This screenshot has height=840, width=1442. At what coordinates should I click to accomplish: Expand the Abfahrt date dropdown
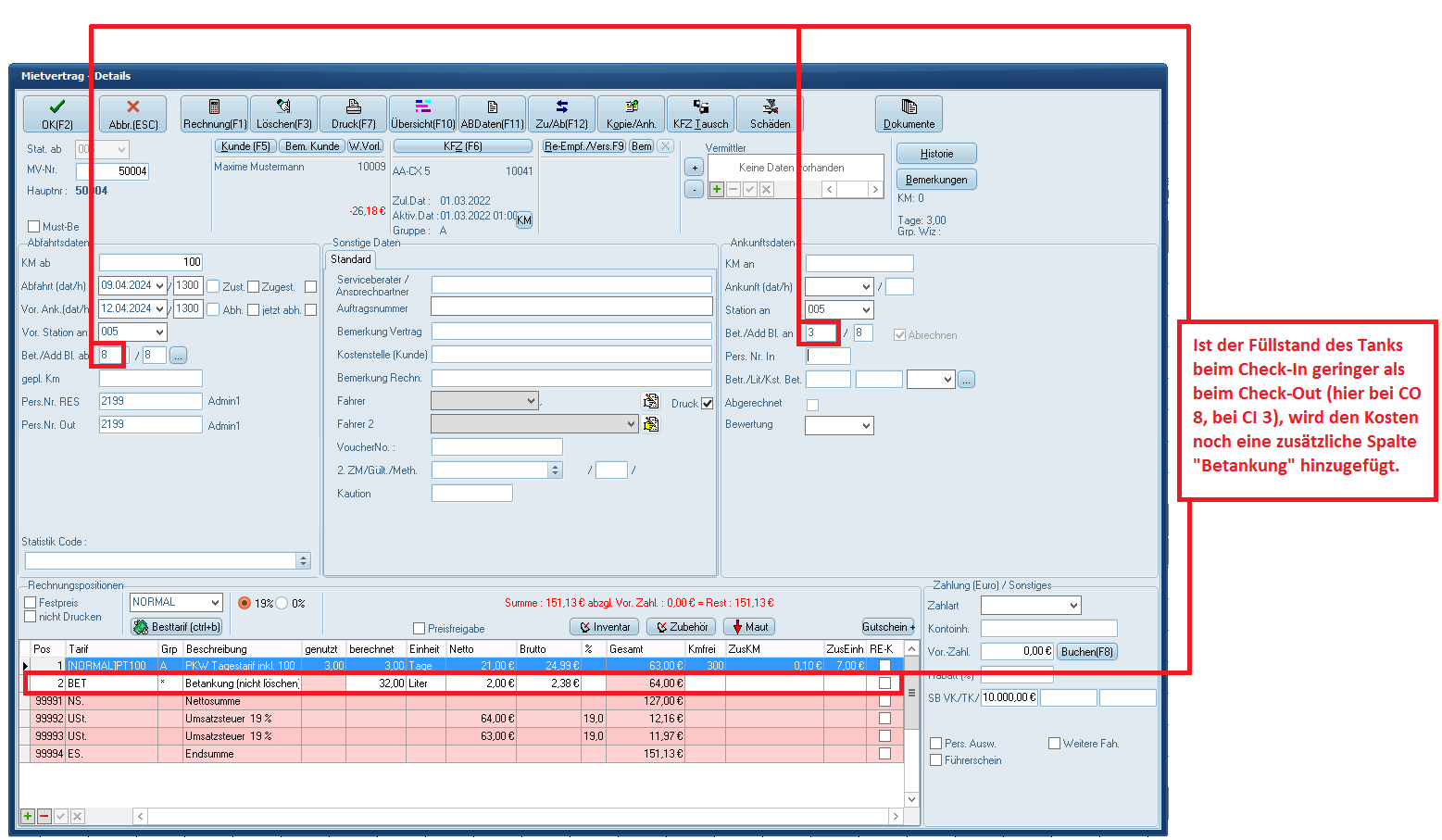160,286
